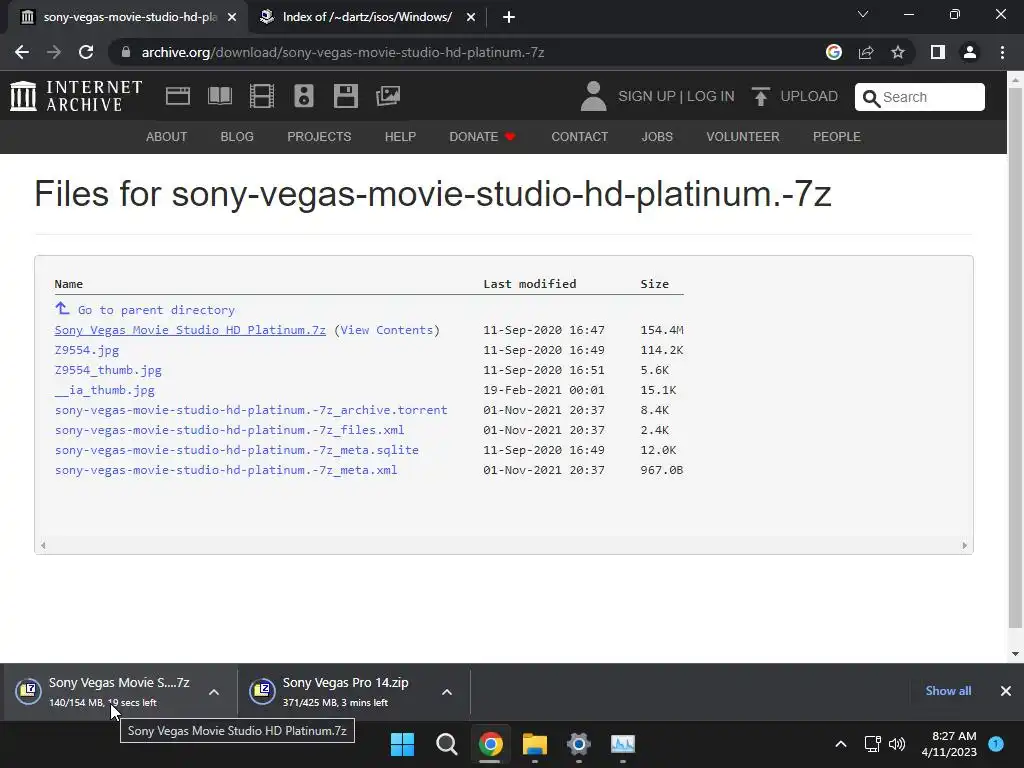Image resolution: width=1024 pixels, height=768 pixels.
Task: Open tab search dropdown chevron
Action: click(863, 14)
